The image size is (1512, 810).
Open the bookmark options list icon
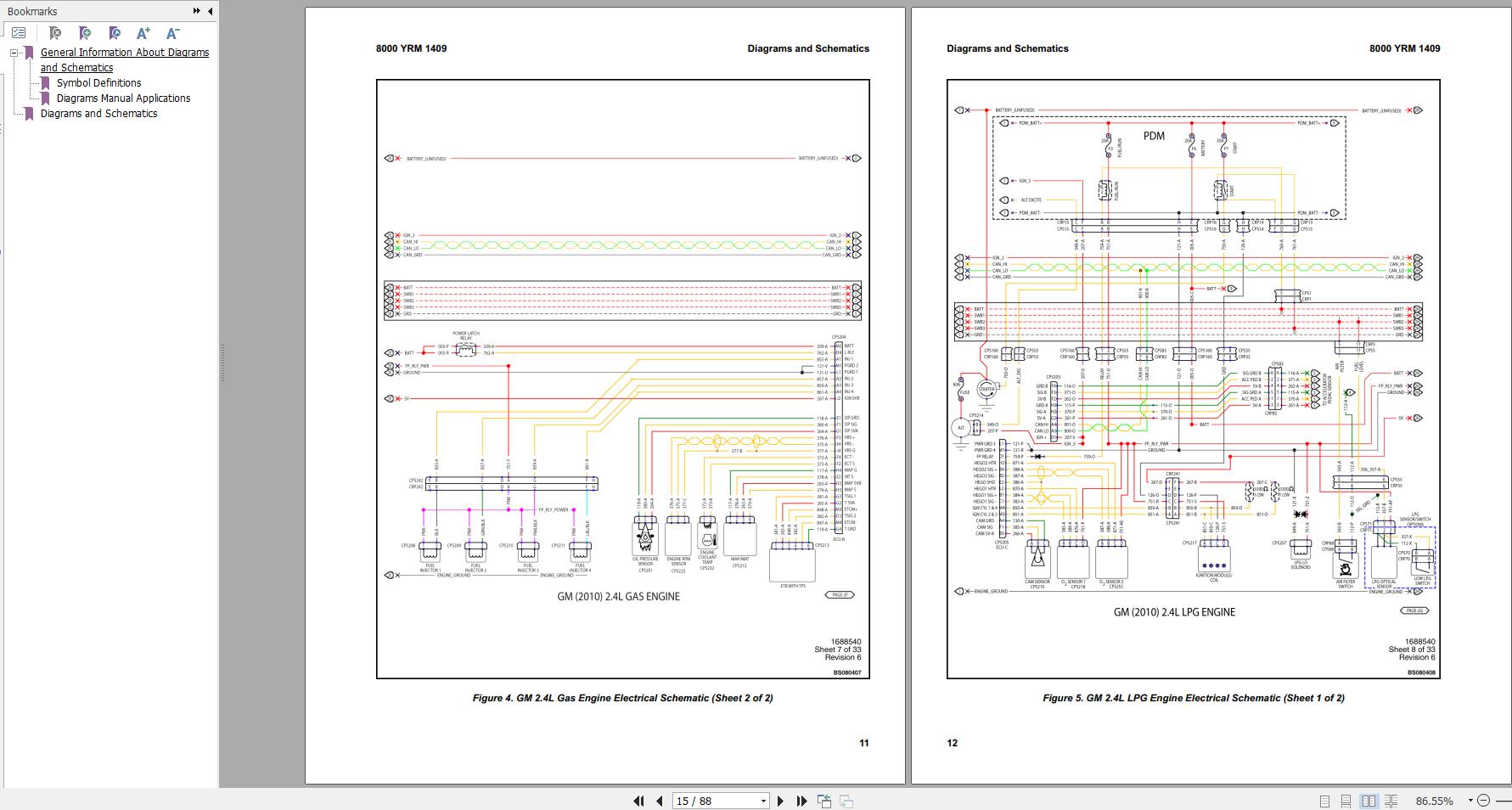coord(19,33)
